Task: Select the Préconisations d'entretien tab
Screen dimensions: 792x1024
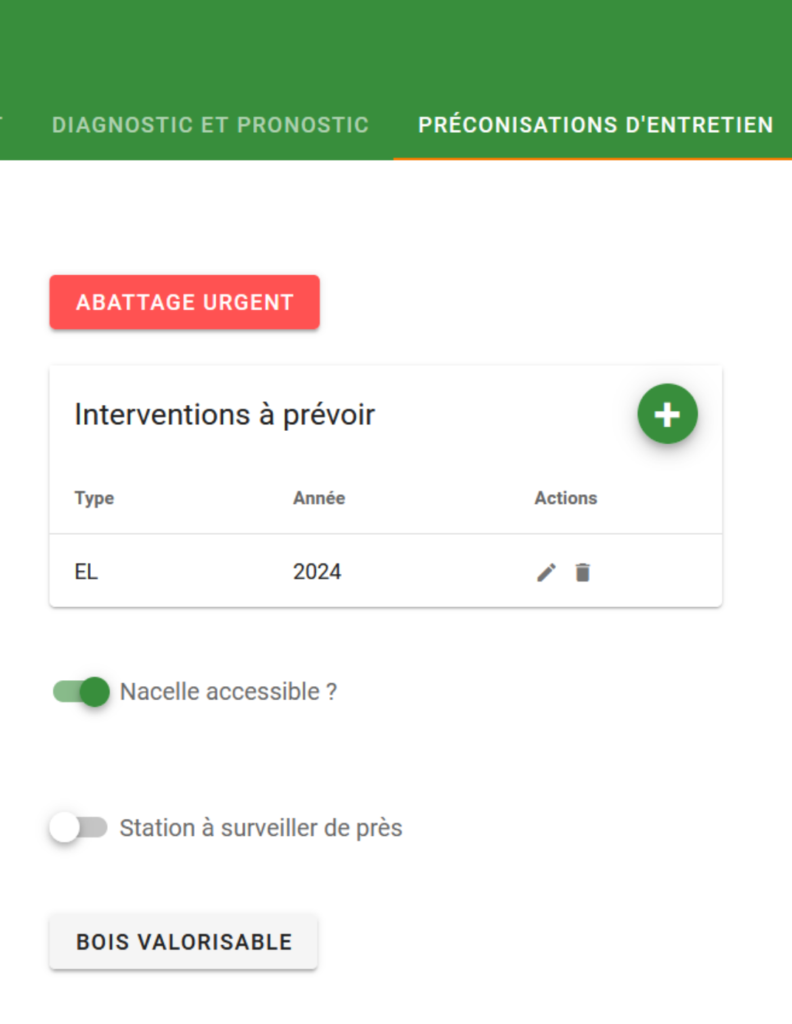Action: click(x=595, y=125)
